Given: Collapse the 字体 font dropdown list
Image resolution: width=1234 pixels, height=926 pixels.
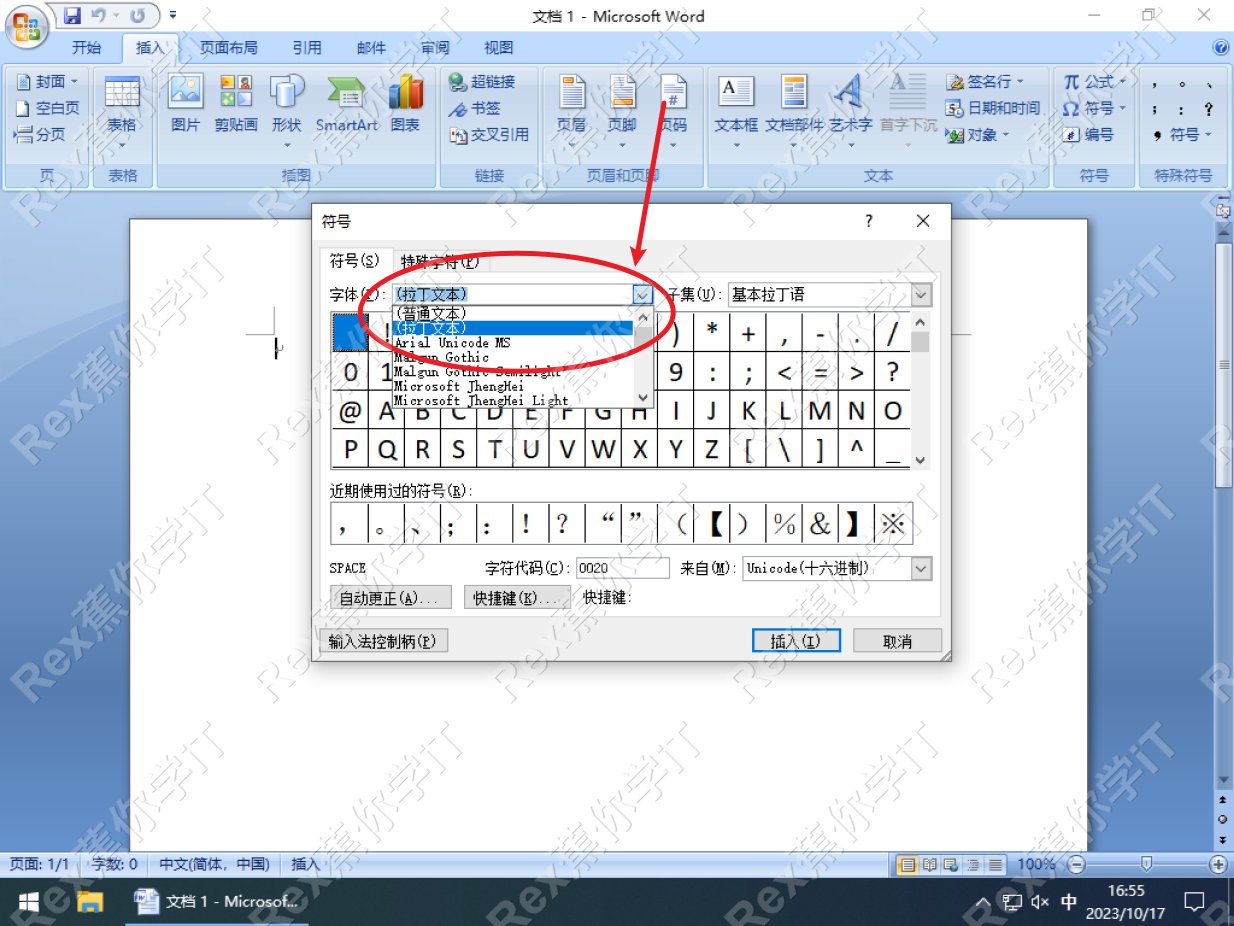Looking at the screenshot, I should tap(641, 294).
